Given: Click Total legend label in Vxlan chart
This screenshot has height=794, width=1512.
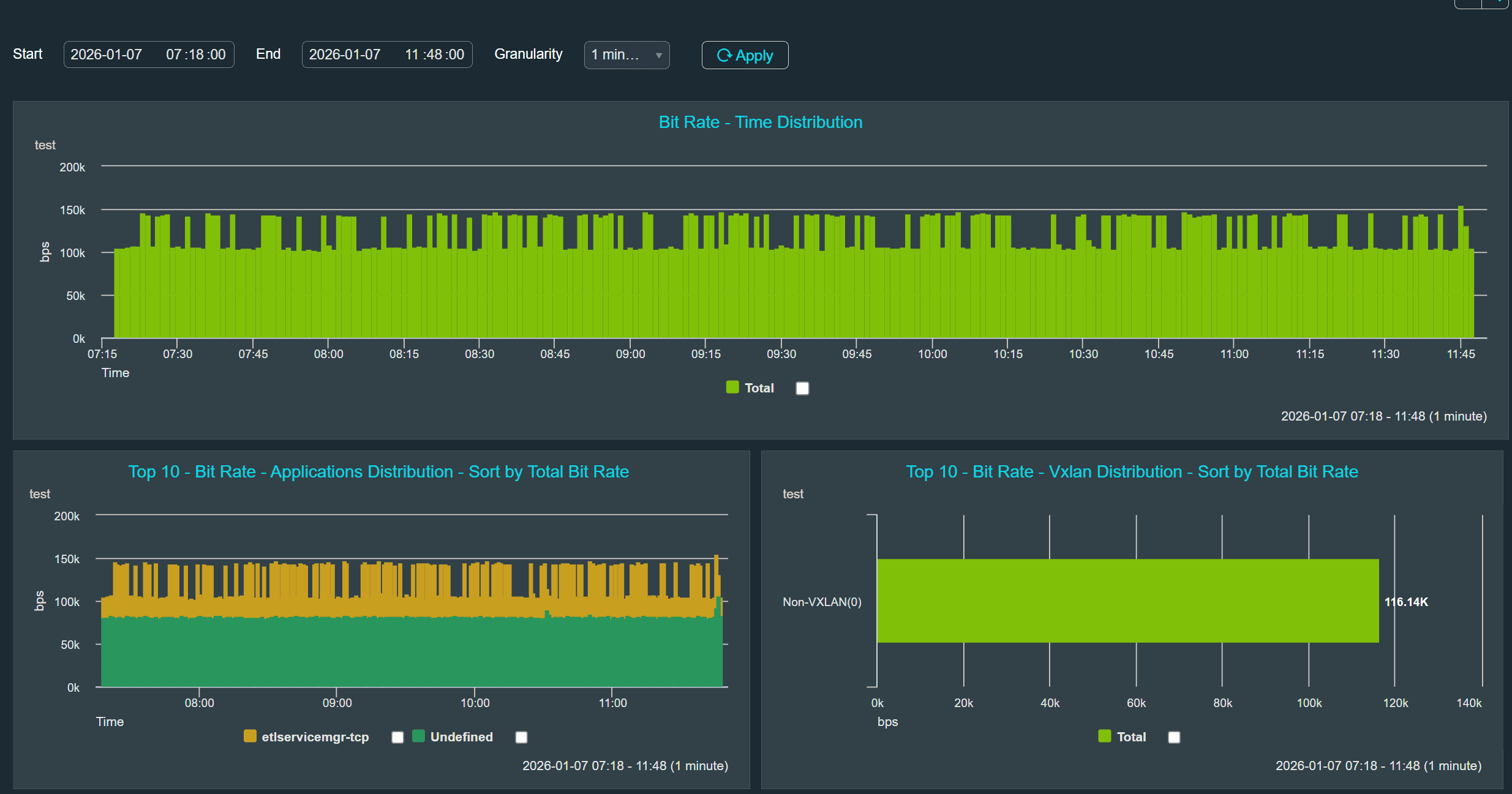Looking at the screenshot, I should tap(1131, 736).
